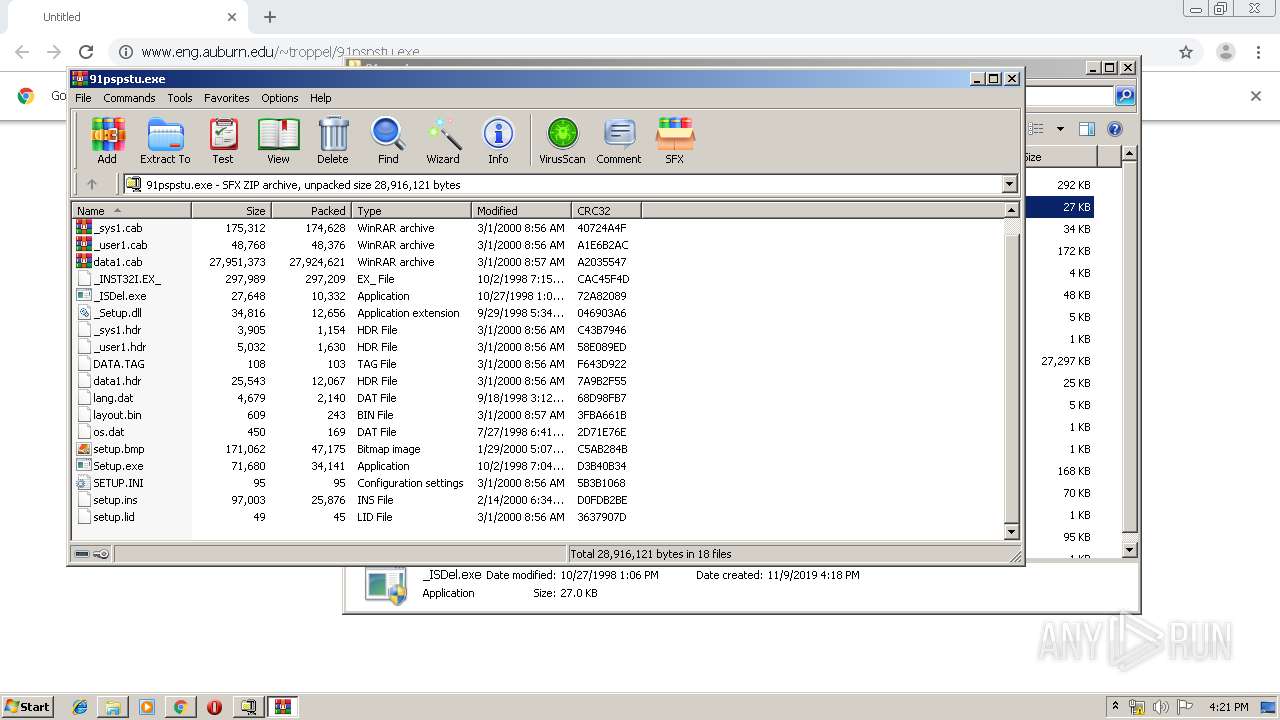Select data1.cab file
The image size is (1280, 720).
[x=117, y=262]
